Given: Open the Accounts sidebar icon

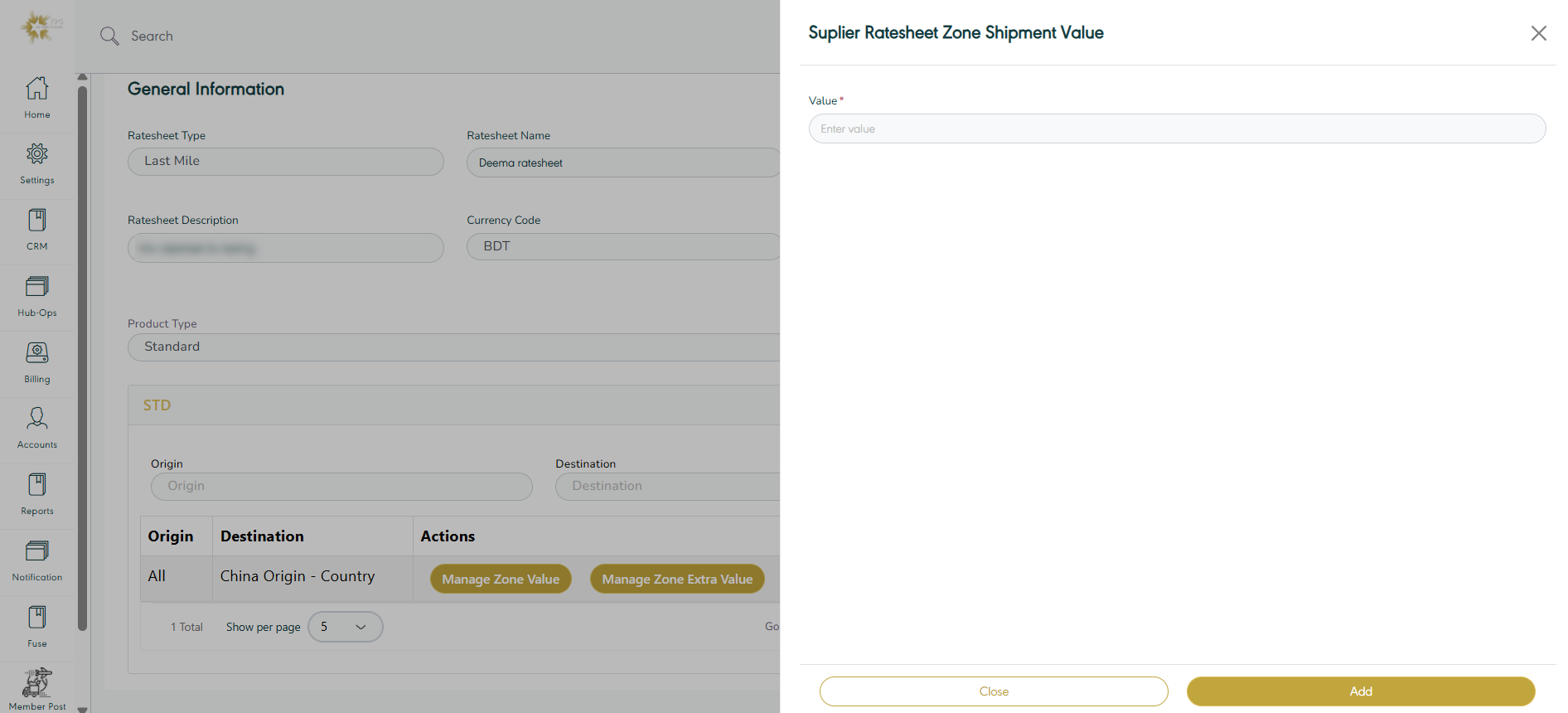Looking at the screenshot, I should pyautogui.click(x=37, y=419).
